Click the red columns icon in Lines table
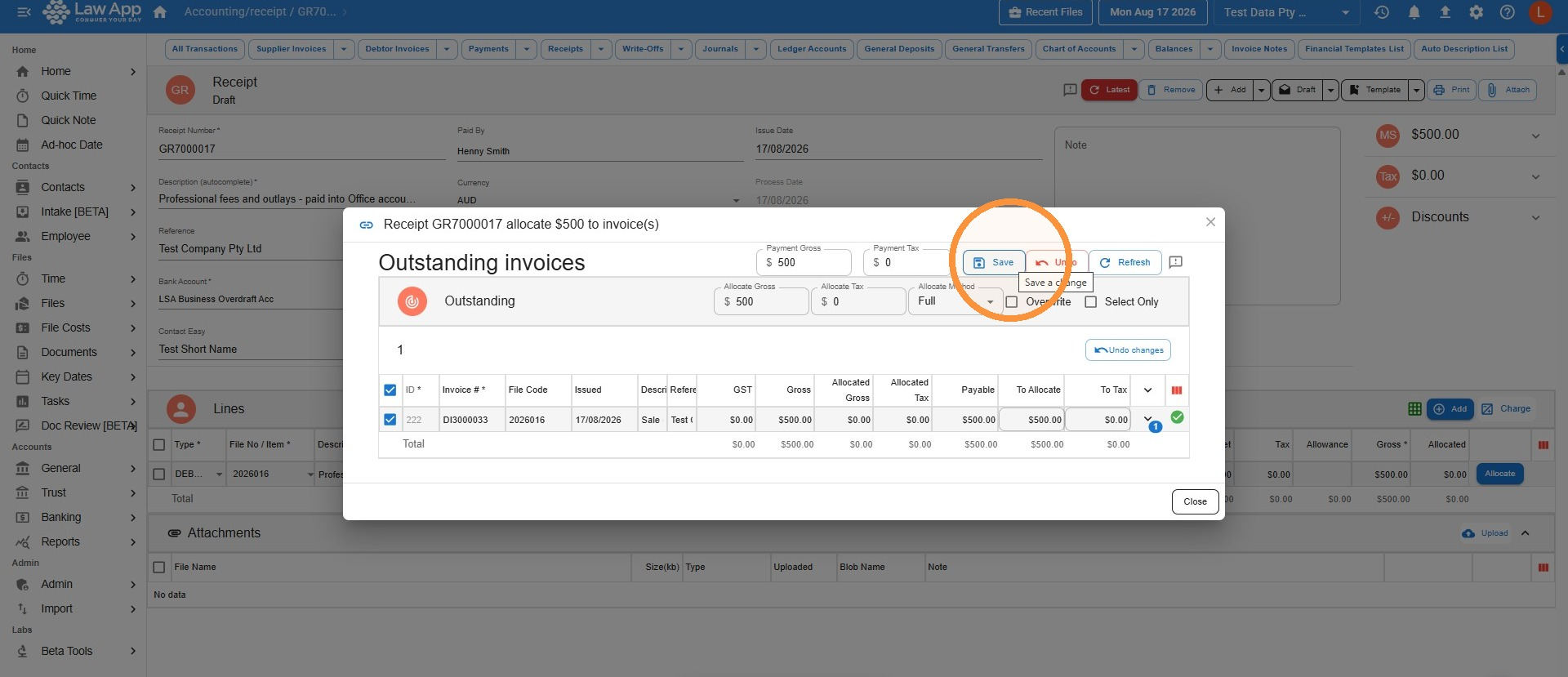This screenshot has height=677, width=1568. pyautogui.click(x=1543, y=445)
